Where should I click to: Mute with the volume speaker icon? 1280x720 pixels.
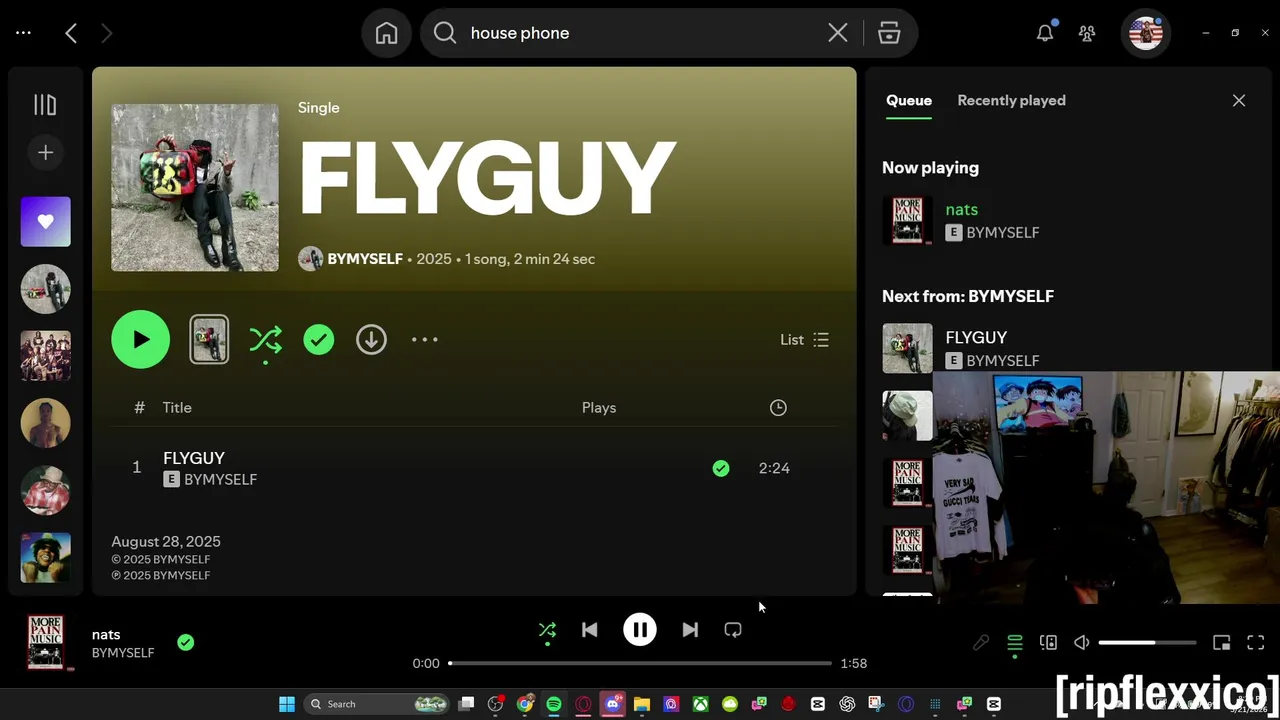tap(1081, 643)
